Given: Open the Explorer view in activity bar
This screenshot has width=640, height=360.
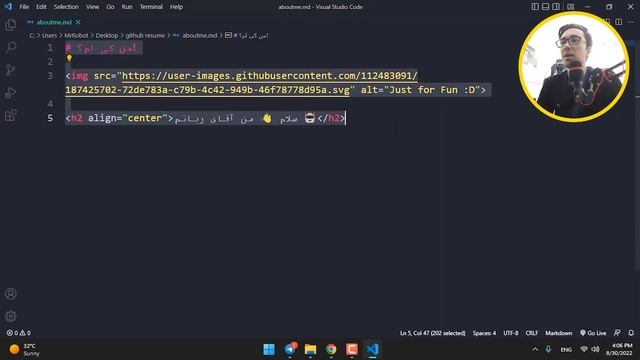Looking at the screenshot, I should (11, 25).
